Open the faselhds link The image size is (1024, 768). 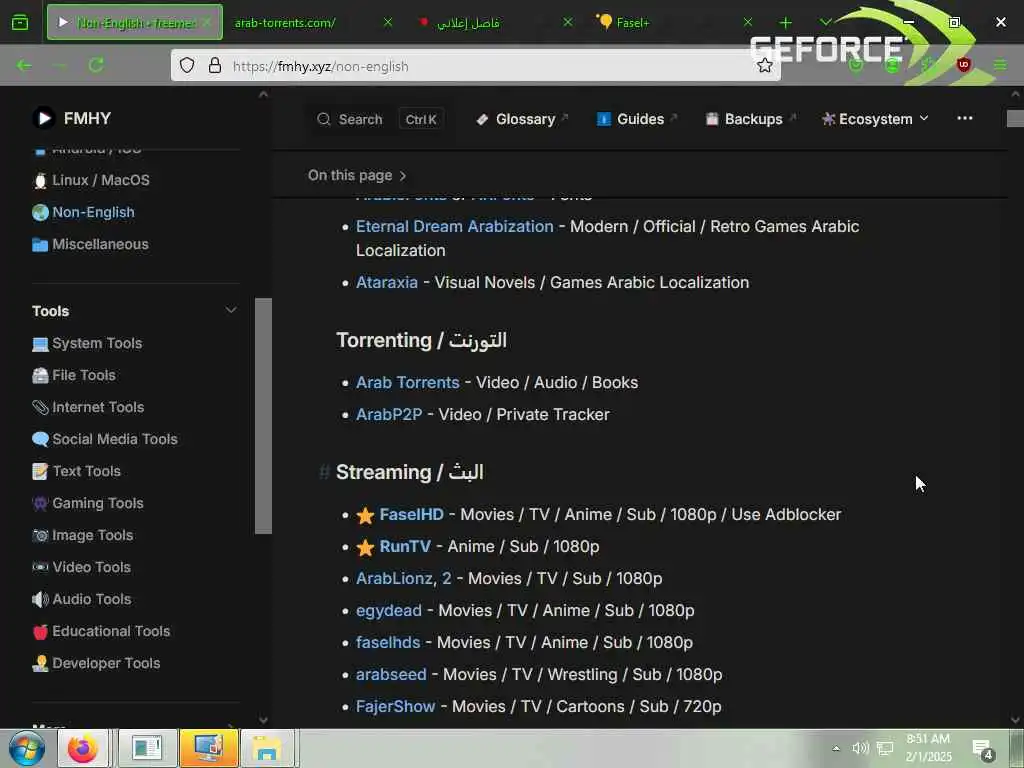click(388, 642)
